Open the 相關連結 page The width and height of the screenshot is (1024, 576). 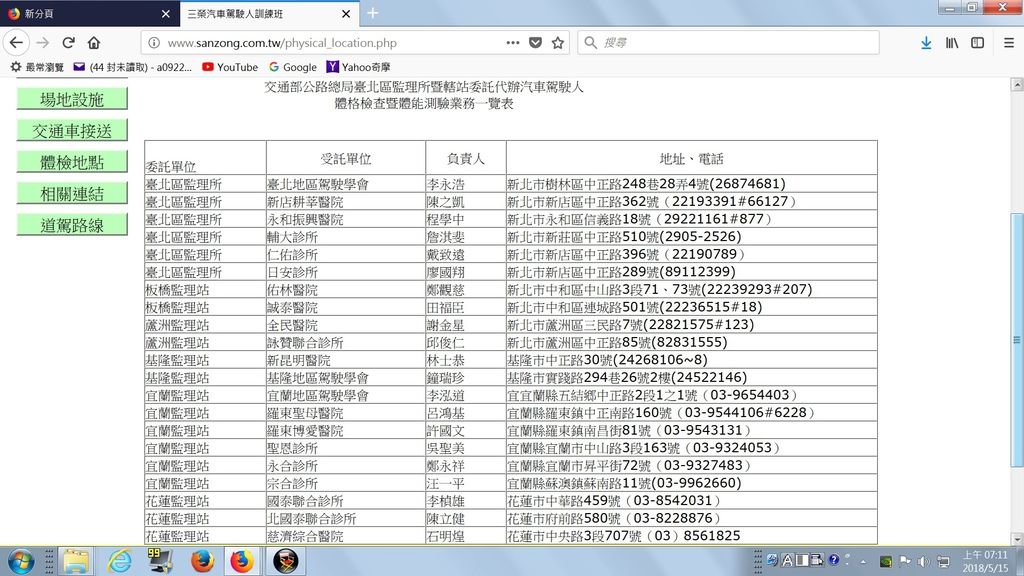coord(72,193)
